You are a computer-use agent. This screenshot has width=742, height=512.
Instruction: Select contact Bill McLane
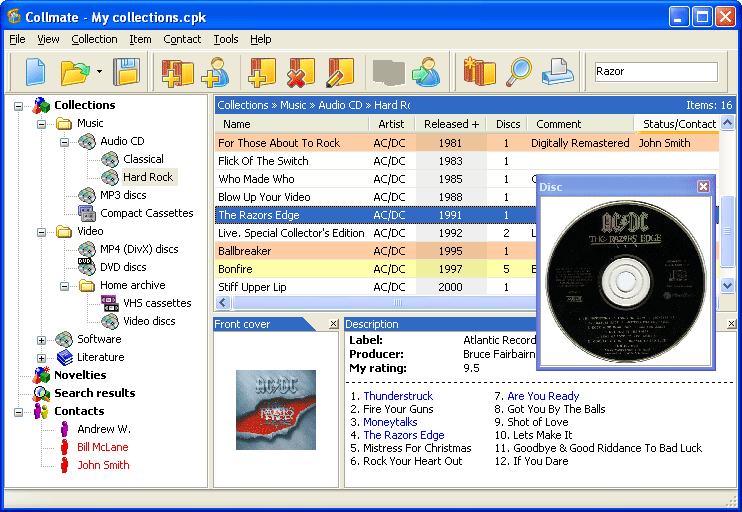[x=103, y=447]
